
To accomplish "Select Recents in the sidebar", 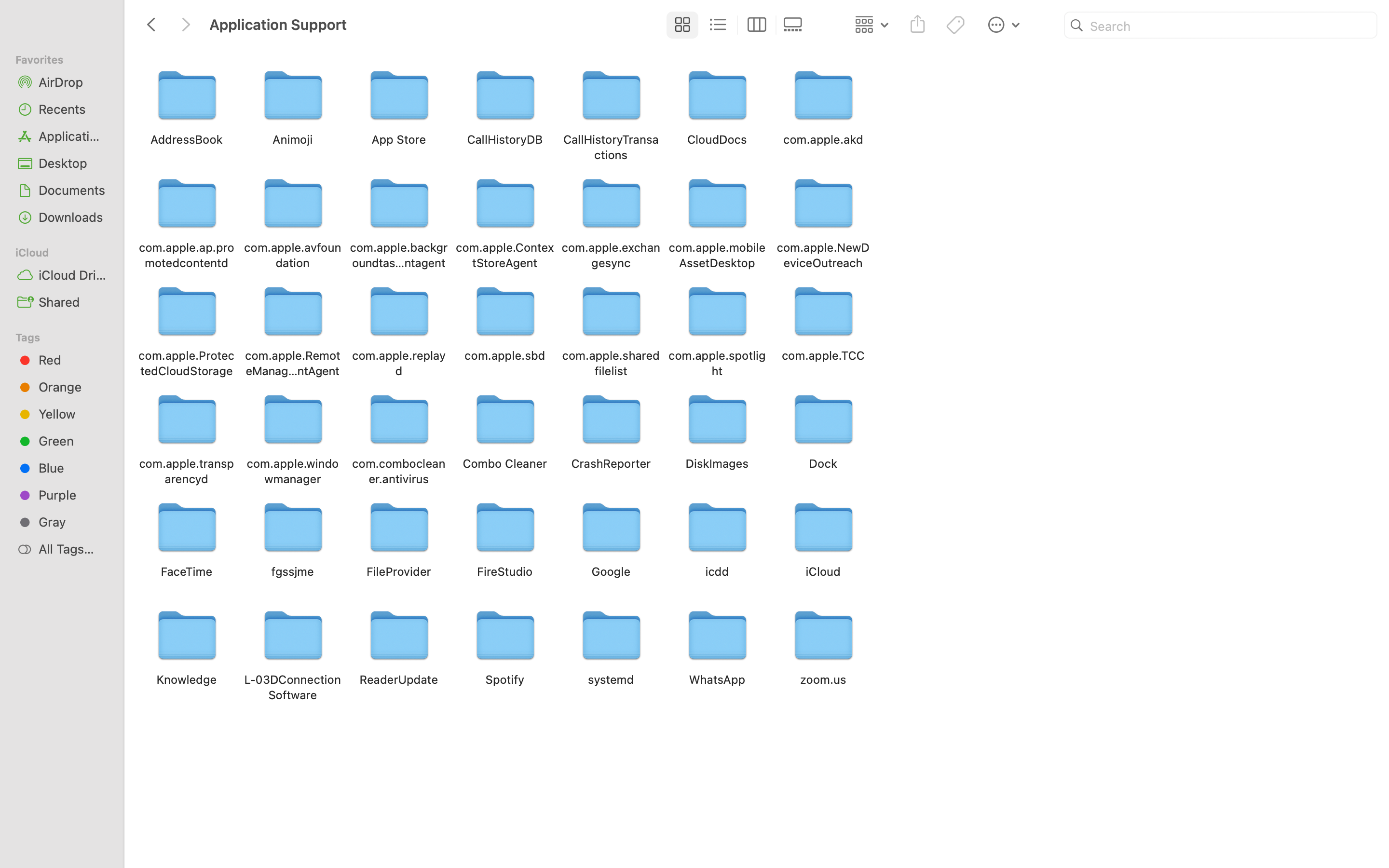I will (62, 109).
